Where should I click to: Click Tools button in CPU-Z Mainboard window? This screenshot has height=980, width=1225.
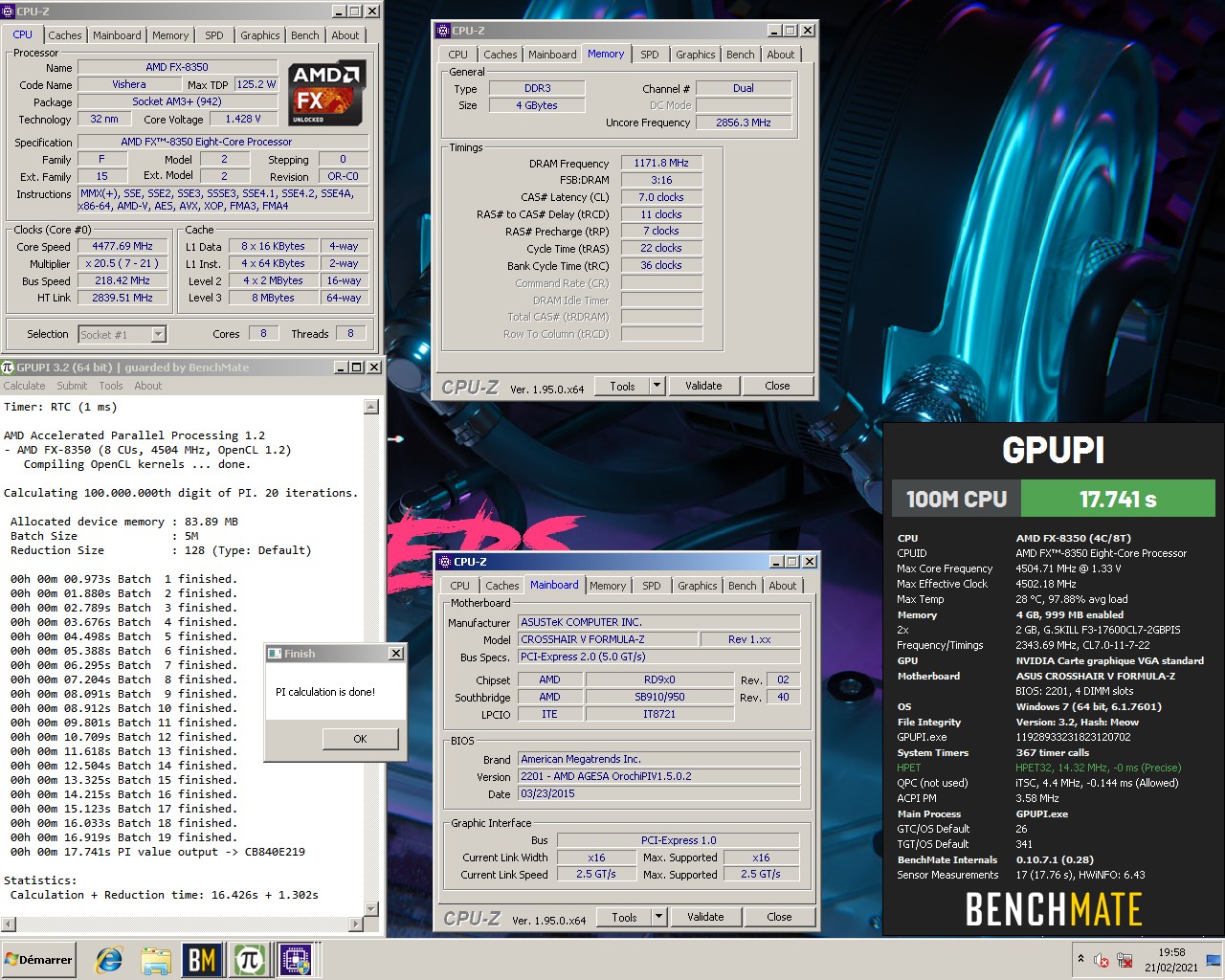click(x=624, y=917)
